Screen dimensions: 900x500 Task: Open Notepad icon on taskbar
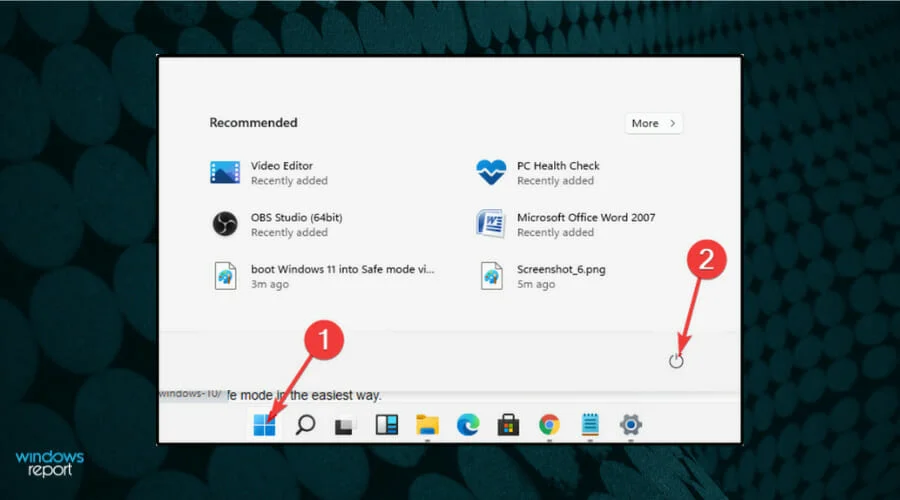click(x=590, y=425)
